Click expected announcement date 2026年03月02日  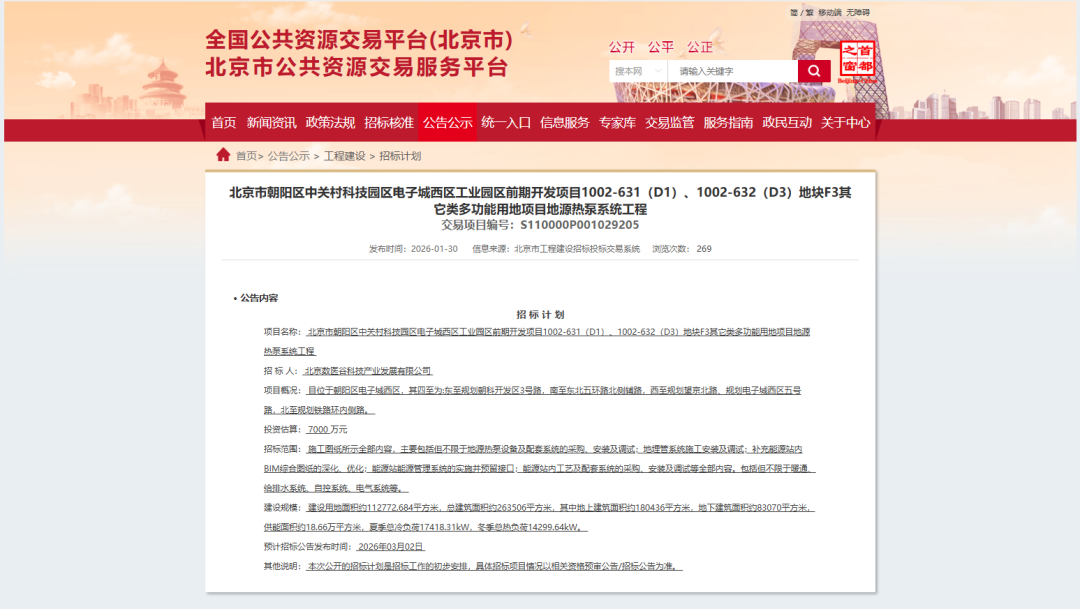tap(391, 546)
